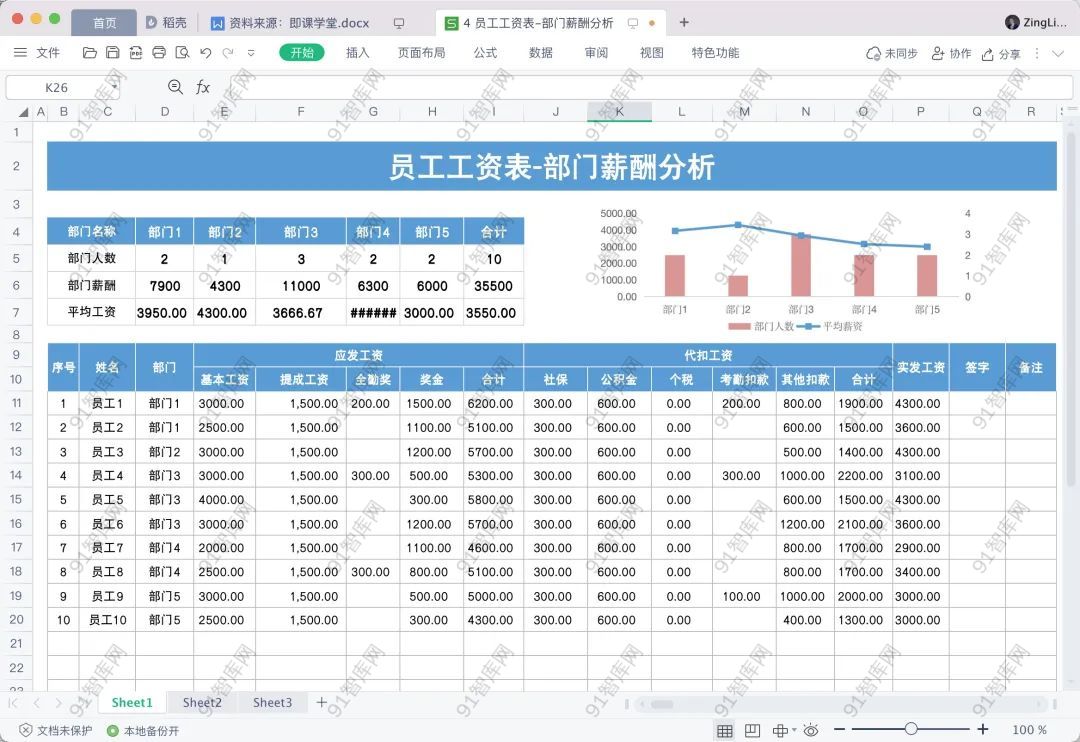The image size is (1080, 742).
Task: Switch to normal grid view in status bar
Action: tap(725, 731)
